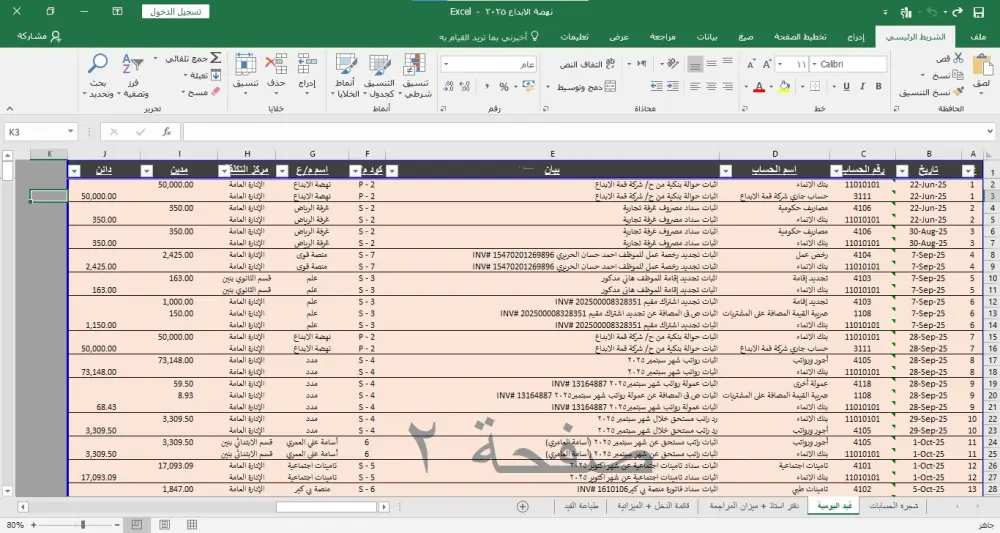
Task: Open Sort and Filter (فرز وتصفية)
Action: 133,76
